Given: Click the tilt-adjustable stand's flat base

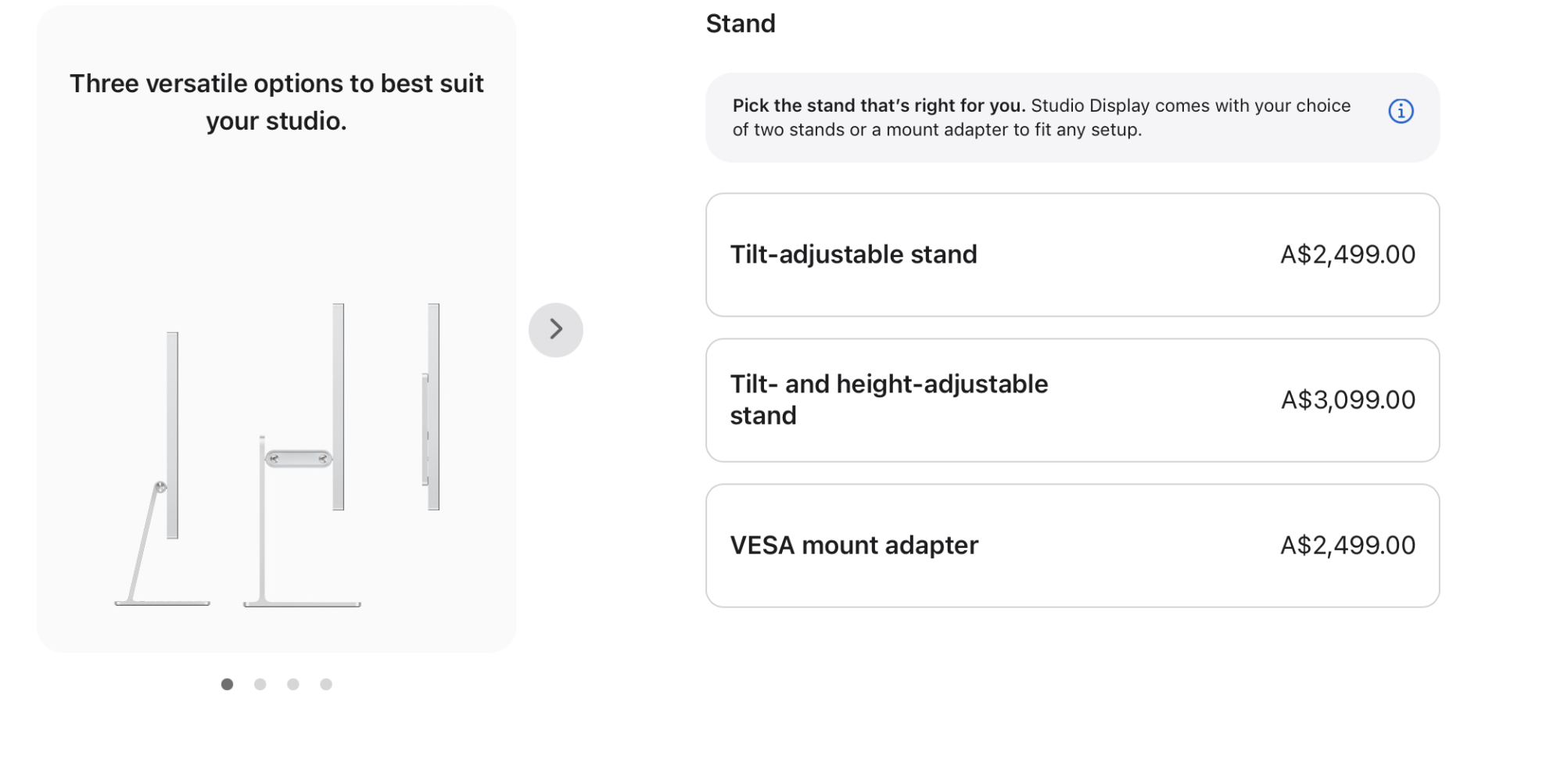Looking at the screenshot, I should click(162, 603).
